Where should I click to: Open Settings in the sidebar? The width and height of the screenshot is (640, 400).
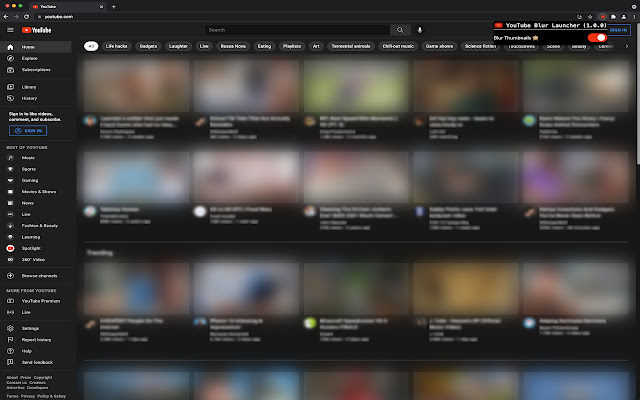36,328
